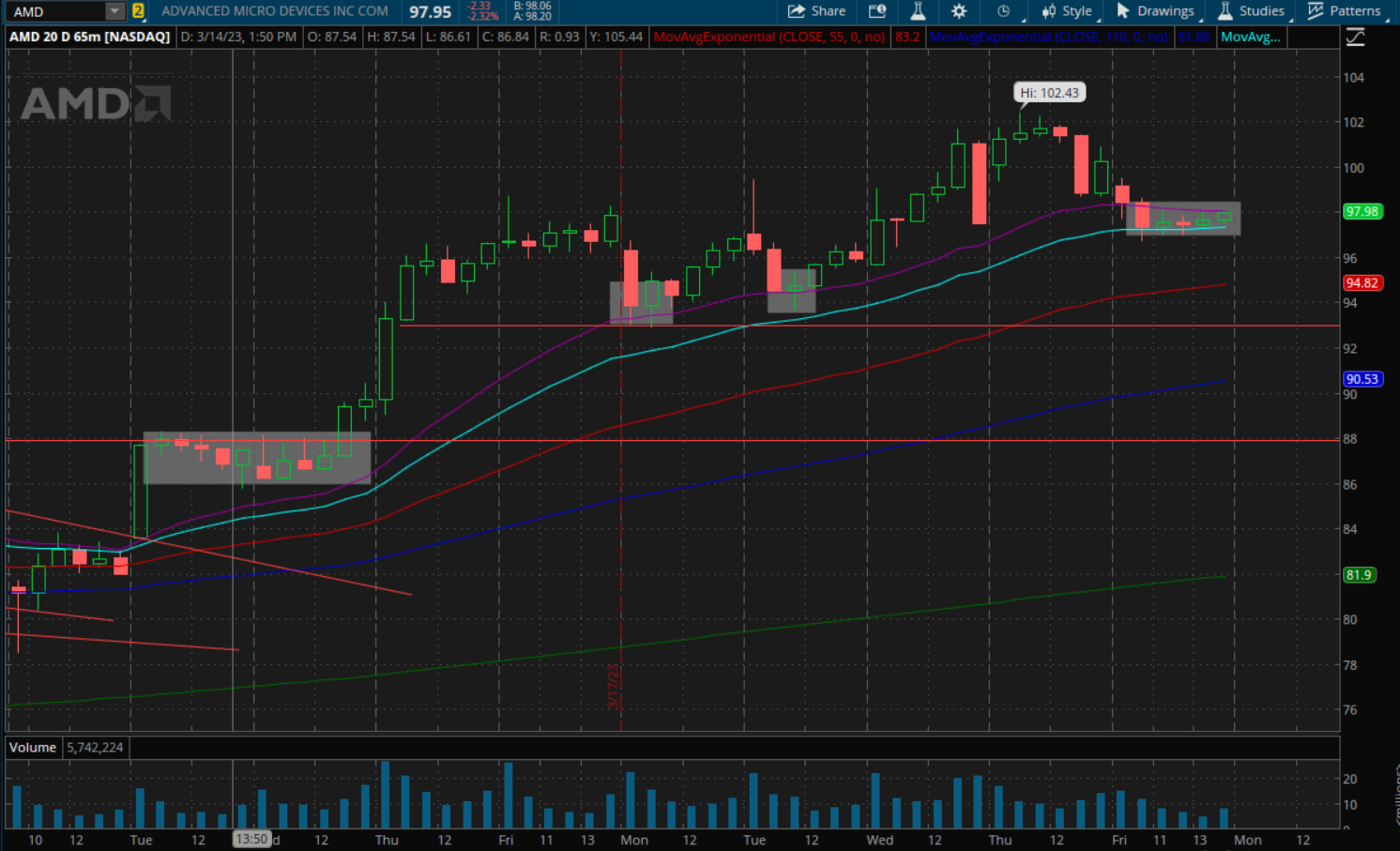Click the yellow number 2 link badge

[138, 11]
